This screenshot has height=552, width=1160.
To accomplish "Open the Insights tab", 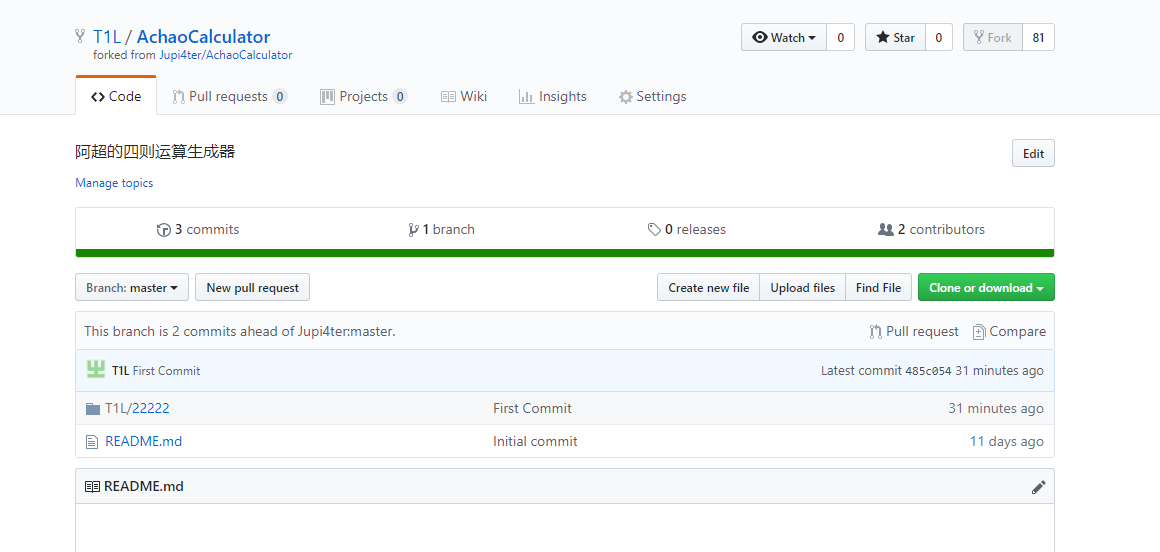I will tap(552, 97).
